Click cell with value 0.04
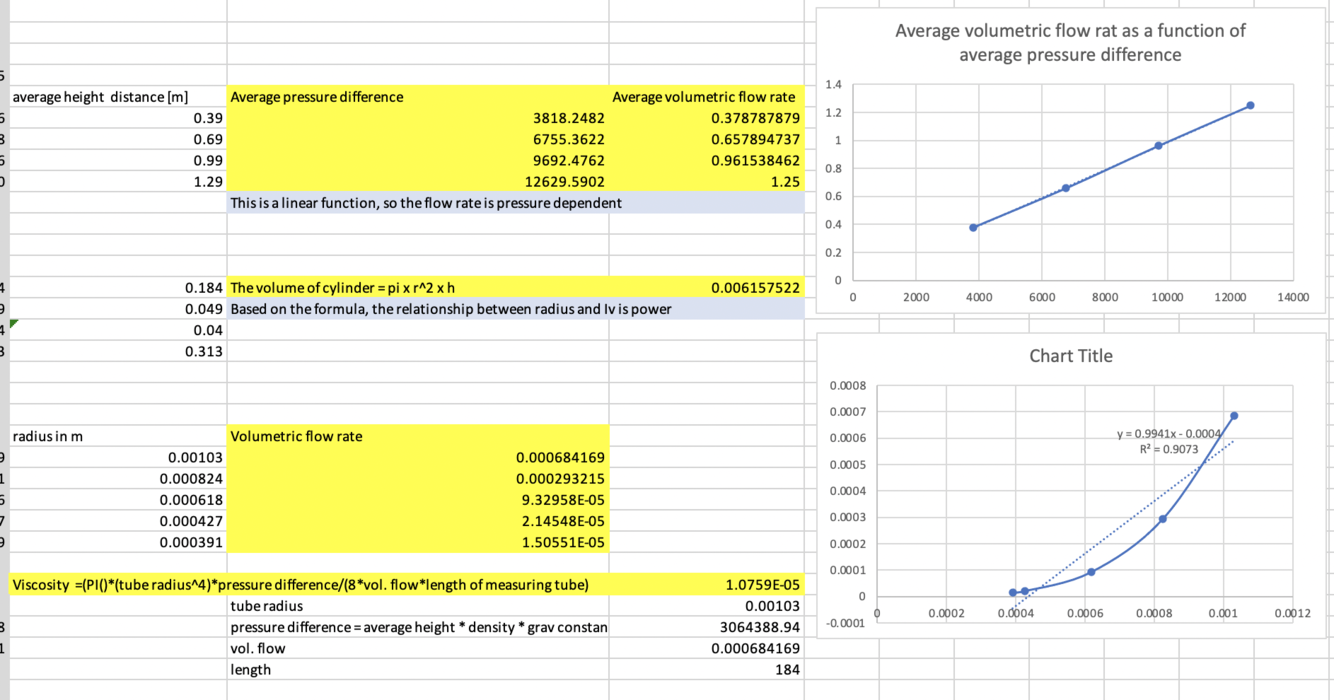This screenshot has width=1334, height=700. 118,330
